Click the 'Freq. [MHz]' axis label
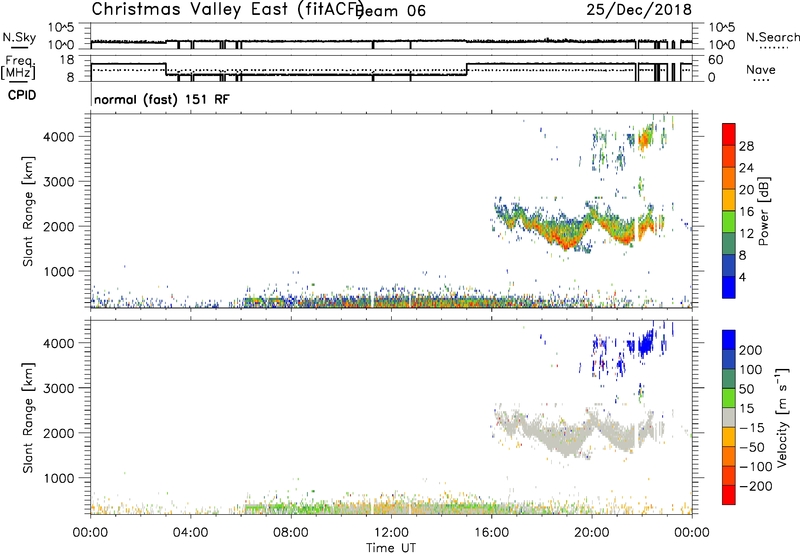 [19, 68]
